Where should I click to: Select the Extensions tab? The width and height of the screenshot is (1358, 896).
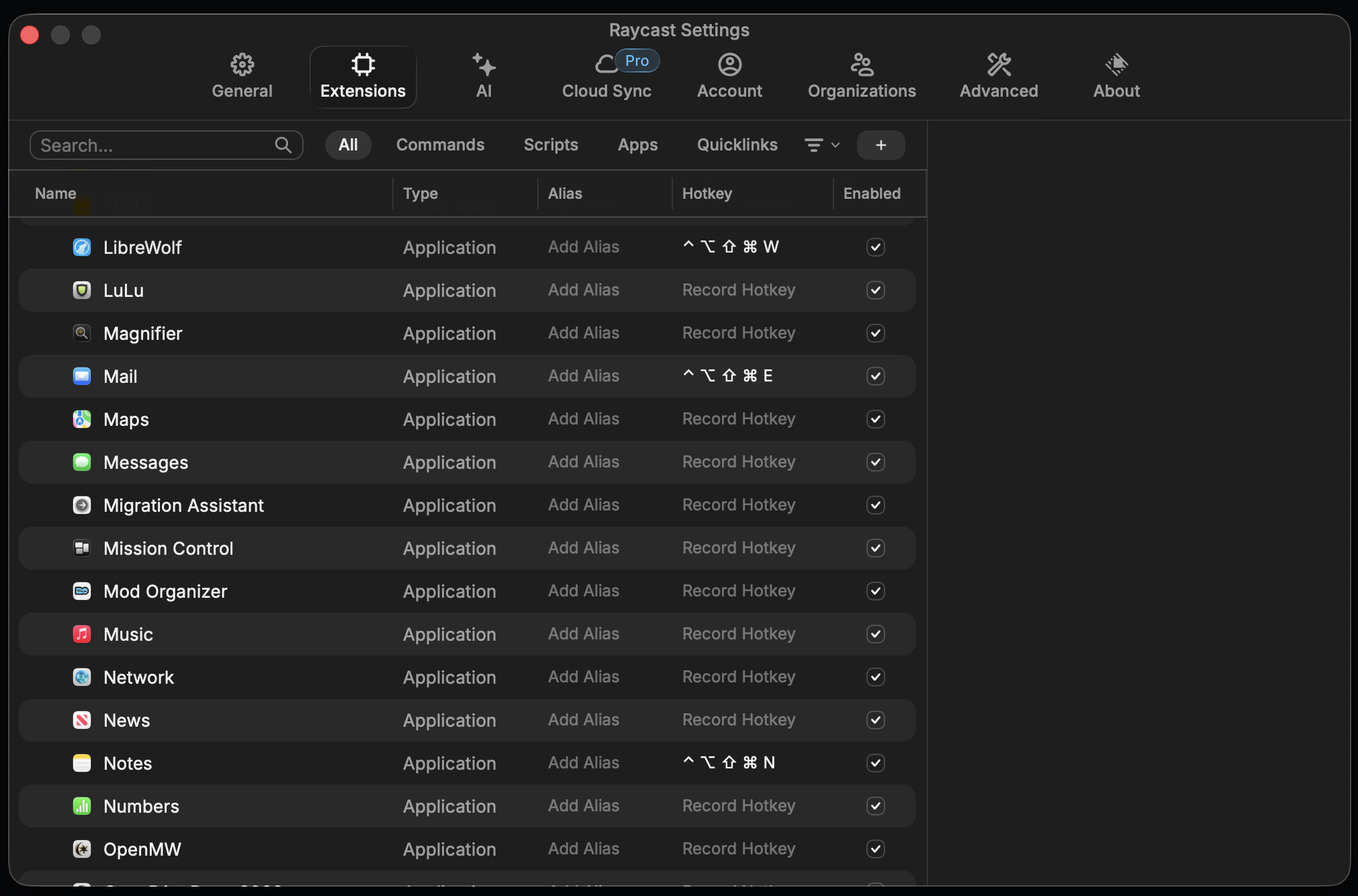pos(363,77)
